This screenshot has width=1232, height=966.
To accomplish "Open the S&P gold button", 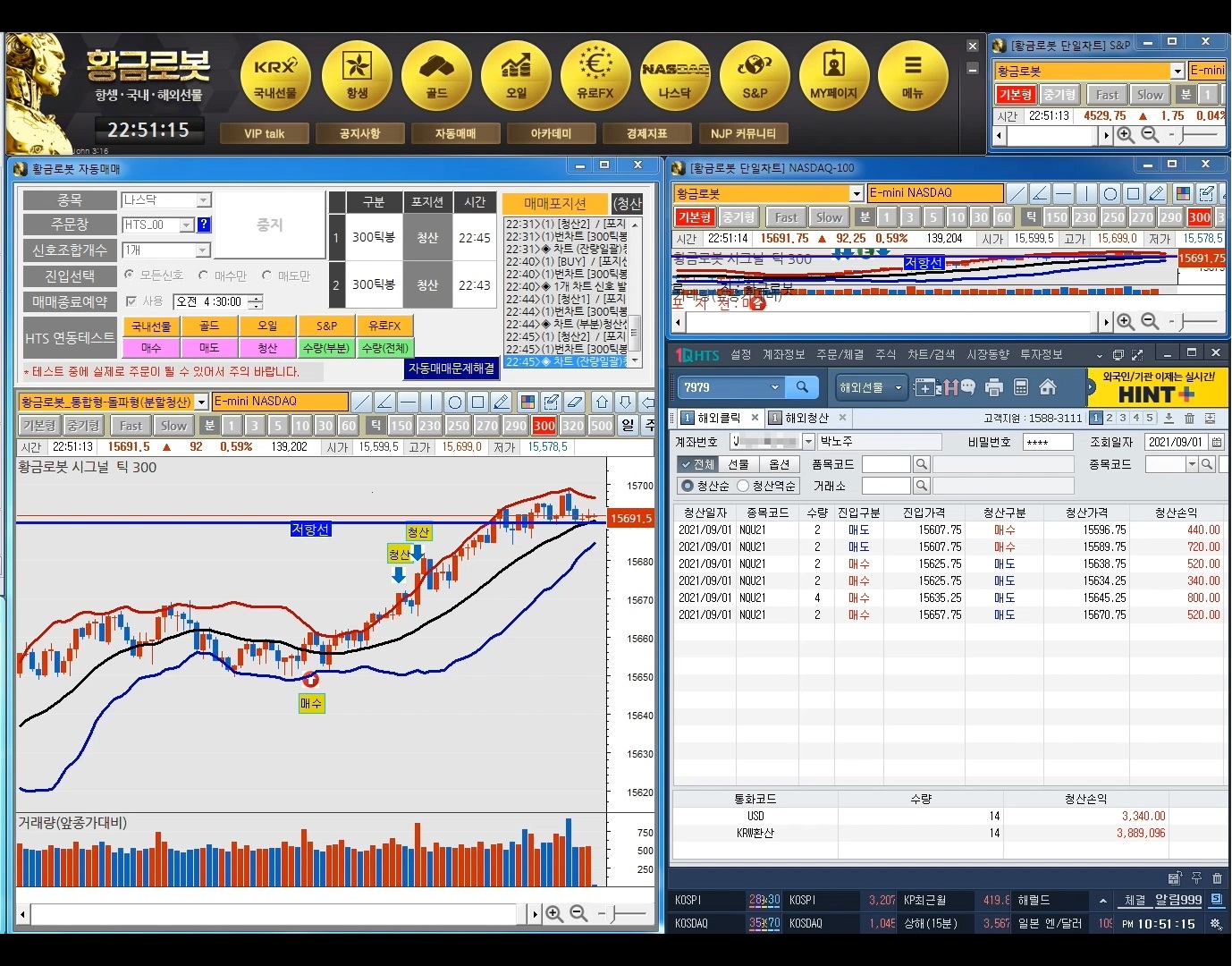I will (755, 75).
